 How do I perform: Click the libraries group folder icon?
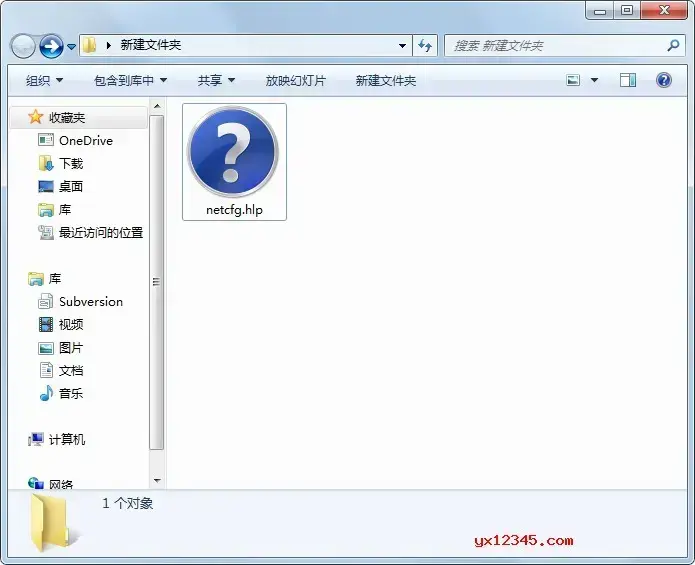35,279
